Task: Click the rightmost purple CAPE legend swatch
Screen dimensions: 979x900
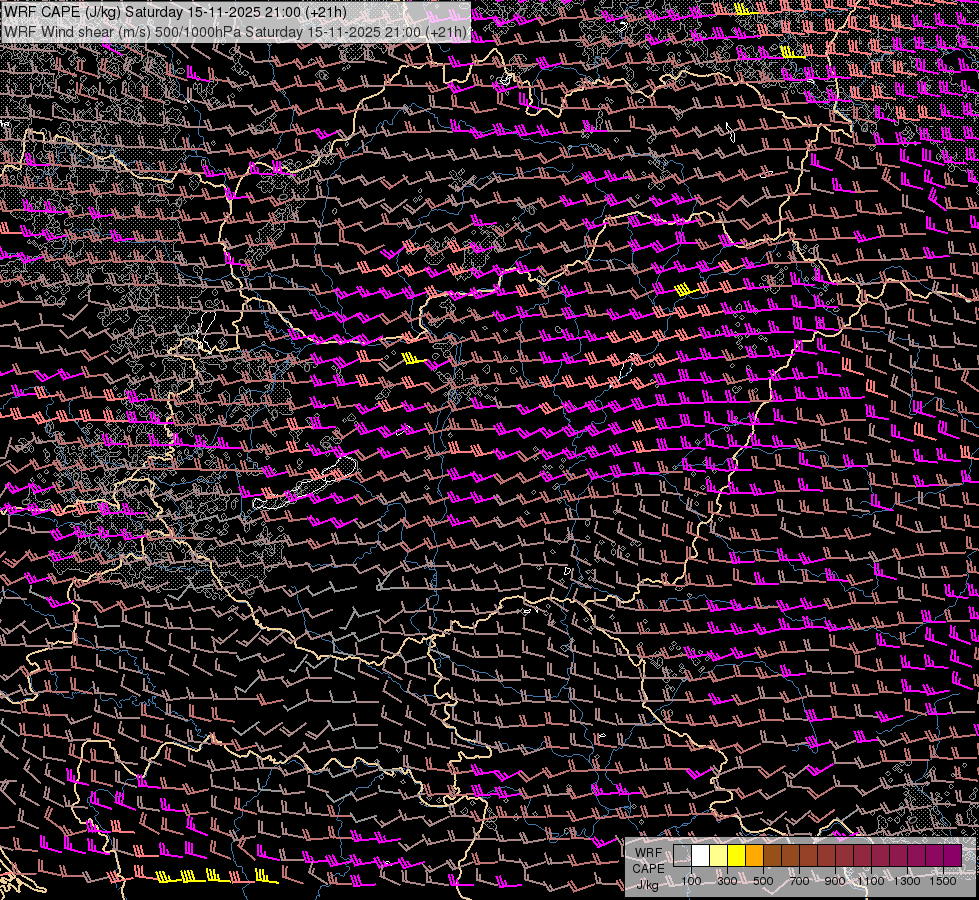Action: point(952,855)
